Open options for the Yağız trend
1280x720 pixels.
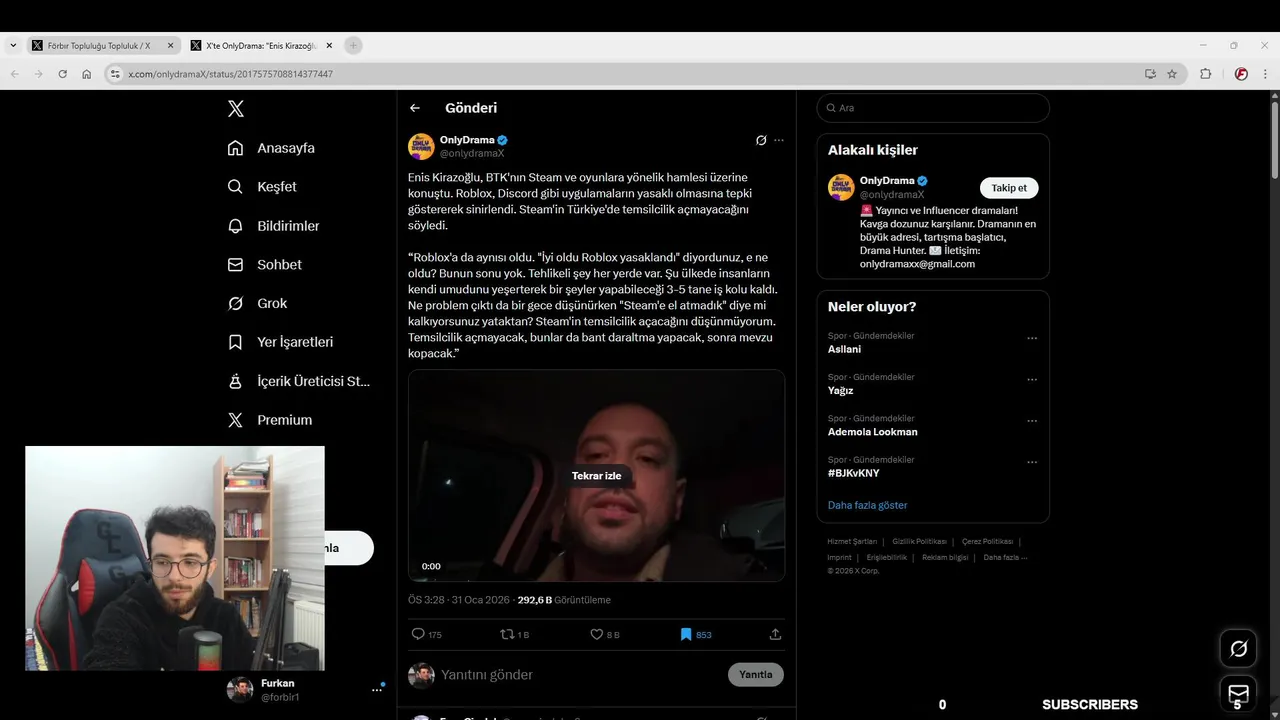pos(1032,380)
